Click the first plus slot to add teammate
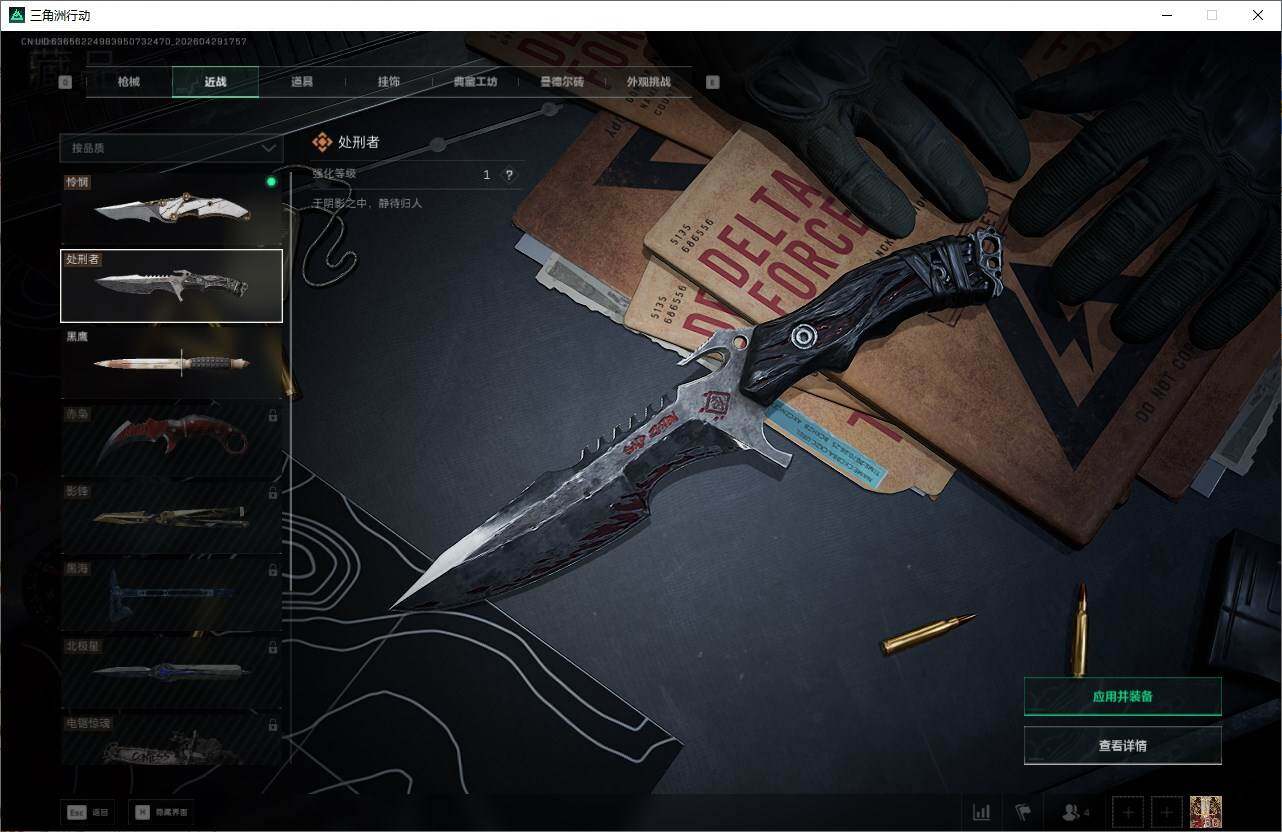Screen dimensions: 1282x832 tap(1127, 812)
